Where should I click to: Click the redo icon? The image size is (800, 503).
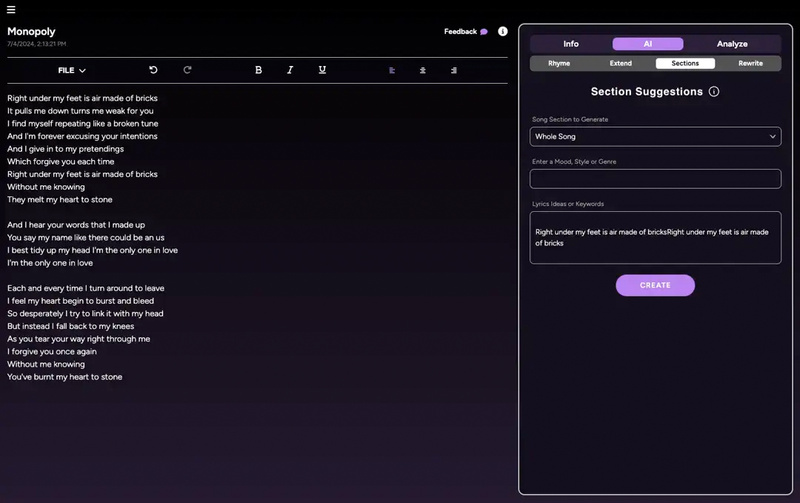pos(187,70)
